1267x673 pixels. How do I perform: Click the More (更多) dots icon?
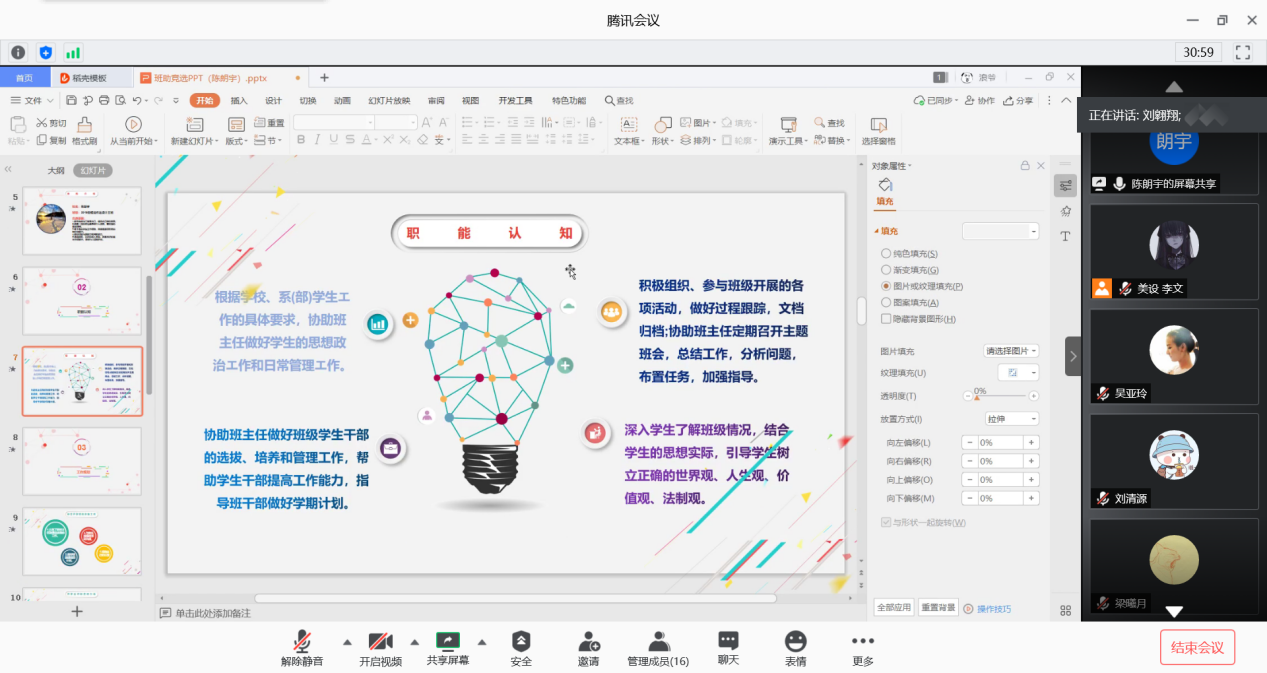863,641
